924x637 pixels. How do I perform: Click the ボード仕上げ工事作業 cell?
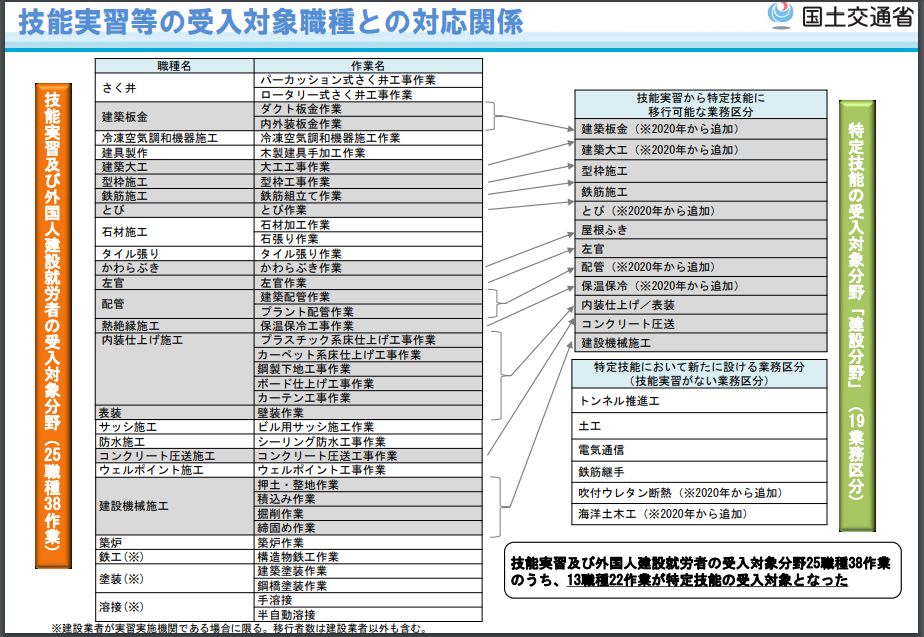pos(368,384)
